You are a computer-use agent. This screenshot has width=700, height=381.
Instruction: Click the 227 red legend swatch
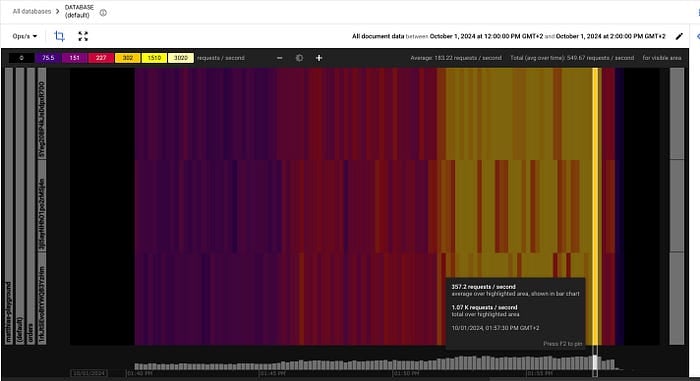coord(101,58)
